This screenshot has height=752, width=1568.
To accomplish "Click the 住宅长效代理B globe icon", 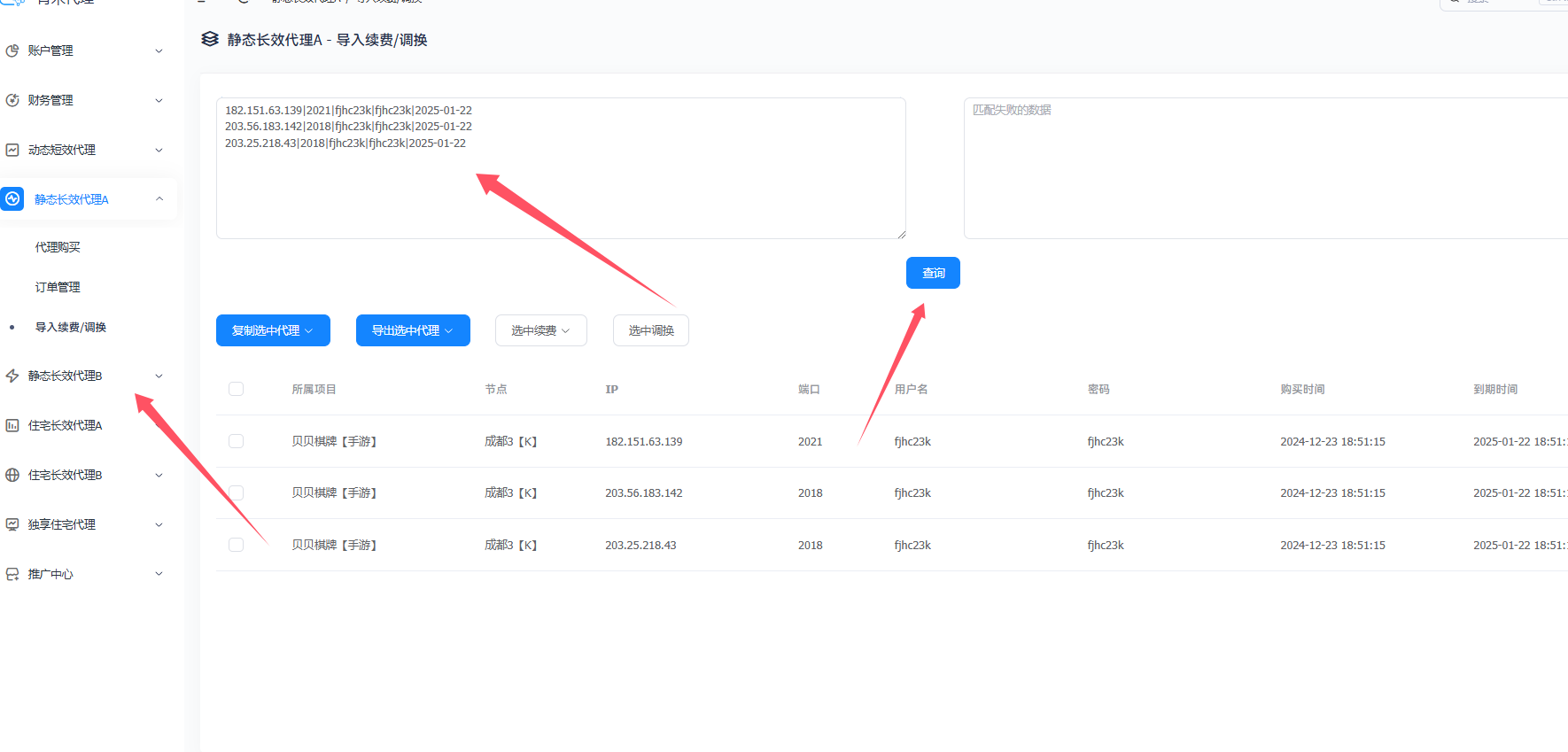I will tap(12, 476).
